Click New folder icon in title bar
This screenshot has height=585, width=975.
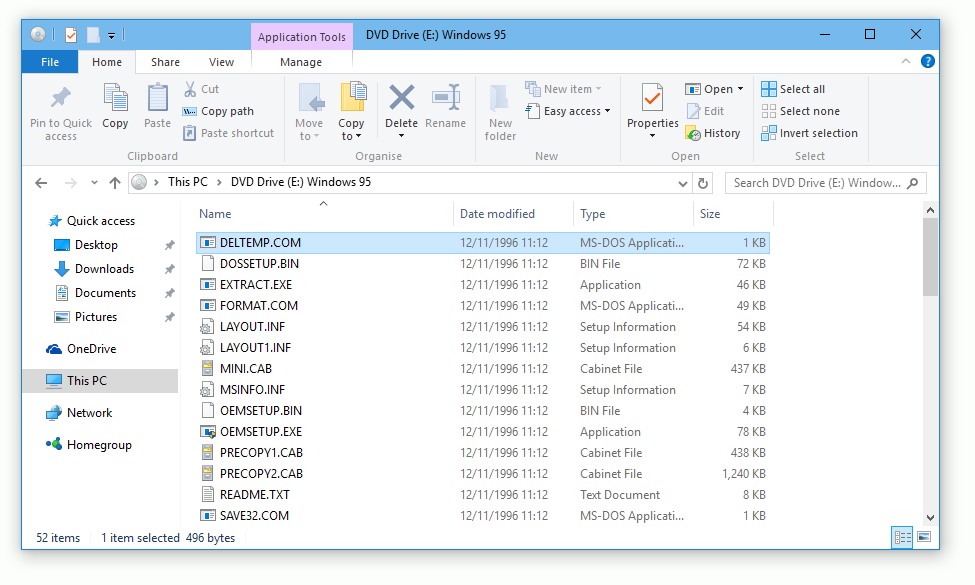(x=93, y=35)
